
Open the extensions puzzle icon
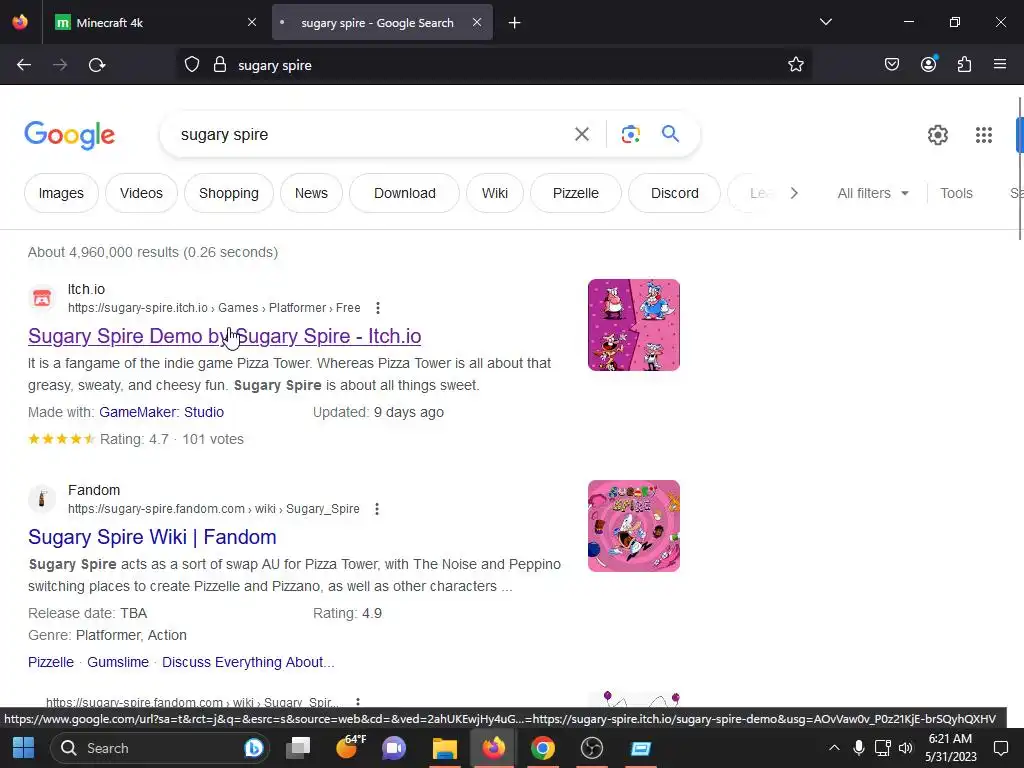965,65
